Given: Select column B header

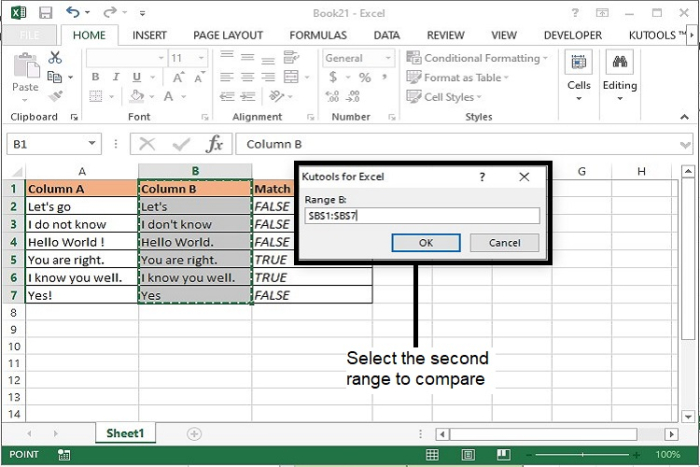Looking at the screenshot, I should pyautogui.click(x=195, y=171).
